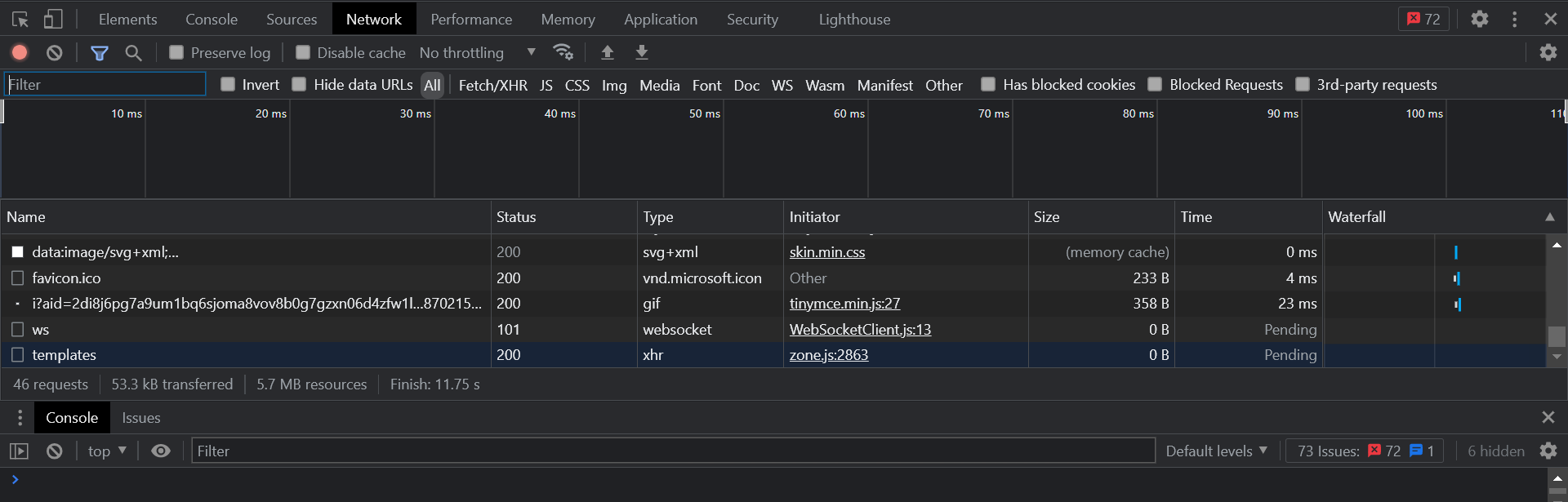Open the Lighthouse tab

[854, 19]
